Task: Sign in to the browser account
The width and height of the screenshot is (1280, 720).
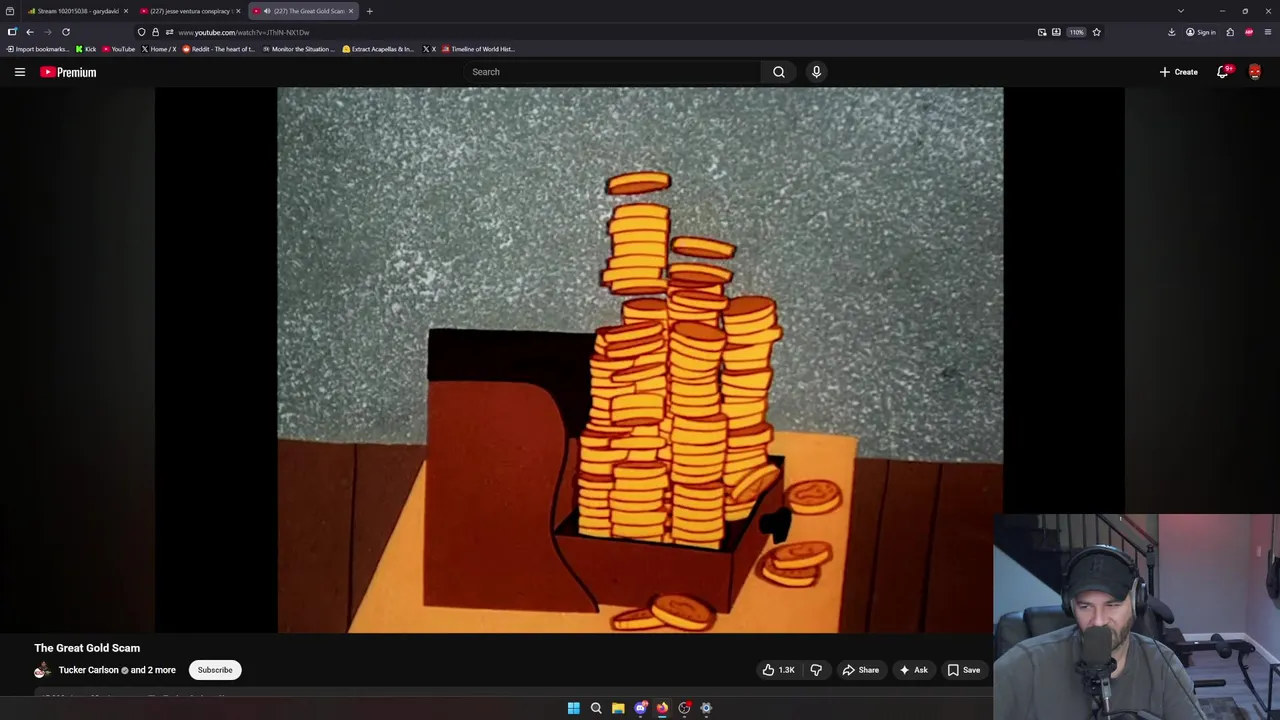Action: (1201, 32)
